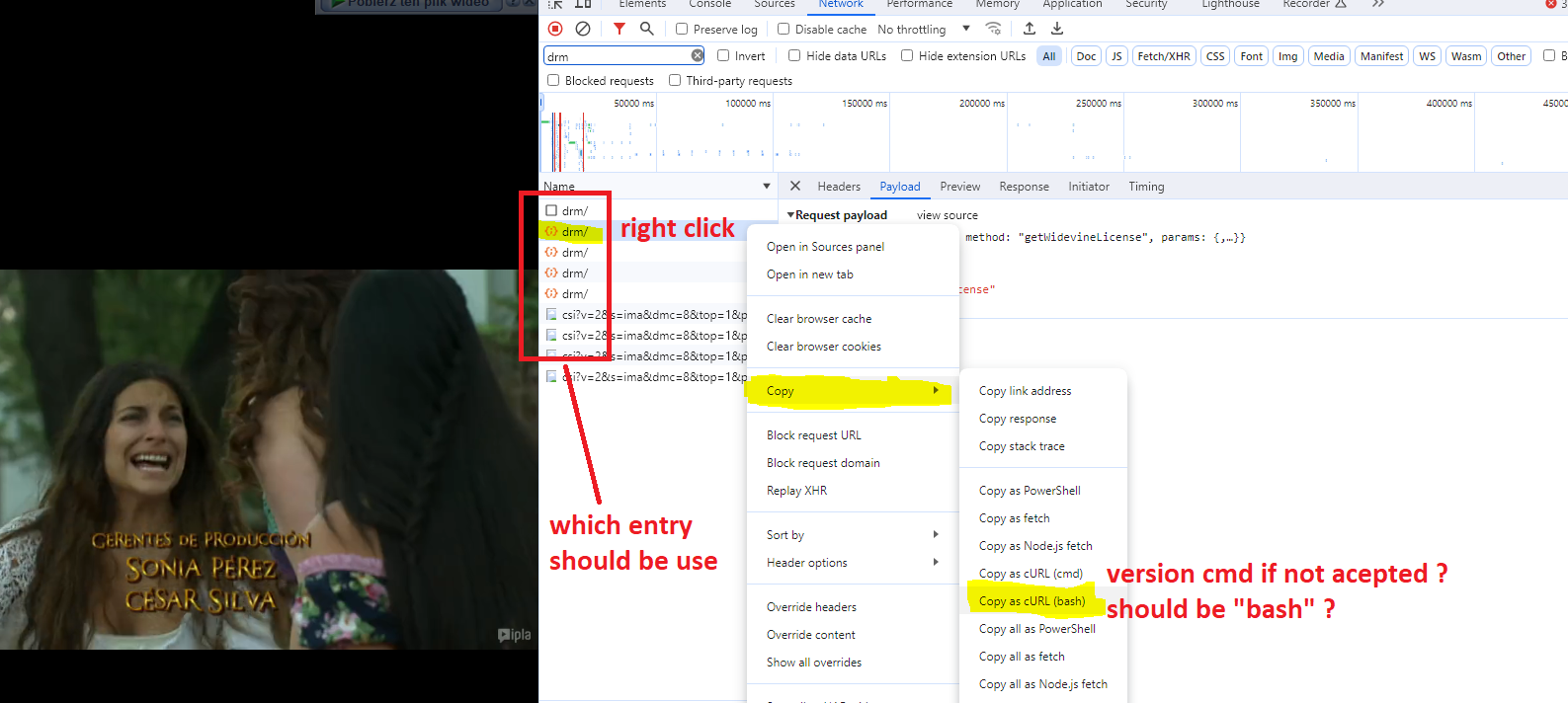Image resolution: width=1568 pixels, height=703 pixels.
Task: Expand the Copy submenu
Action: point(853,391)
